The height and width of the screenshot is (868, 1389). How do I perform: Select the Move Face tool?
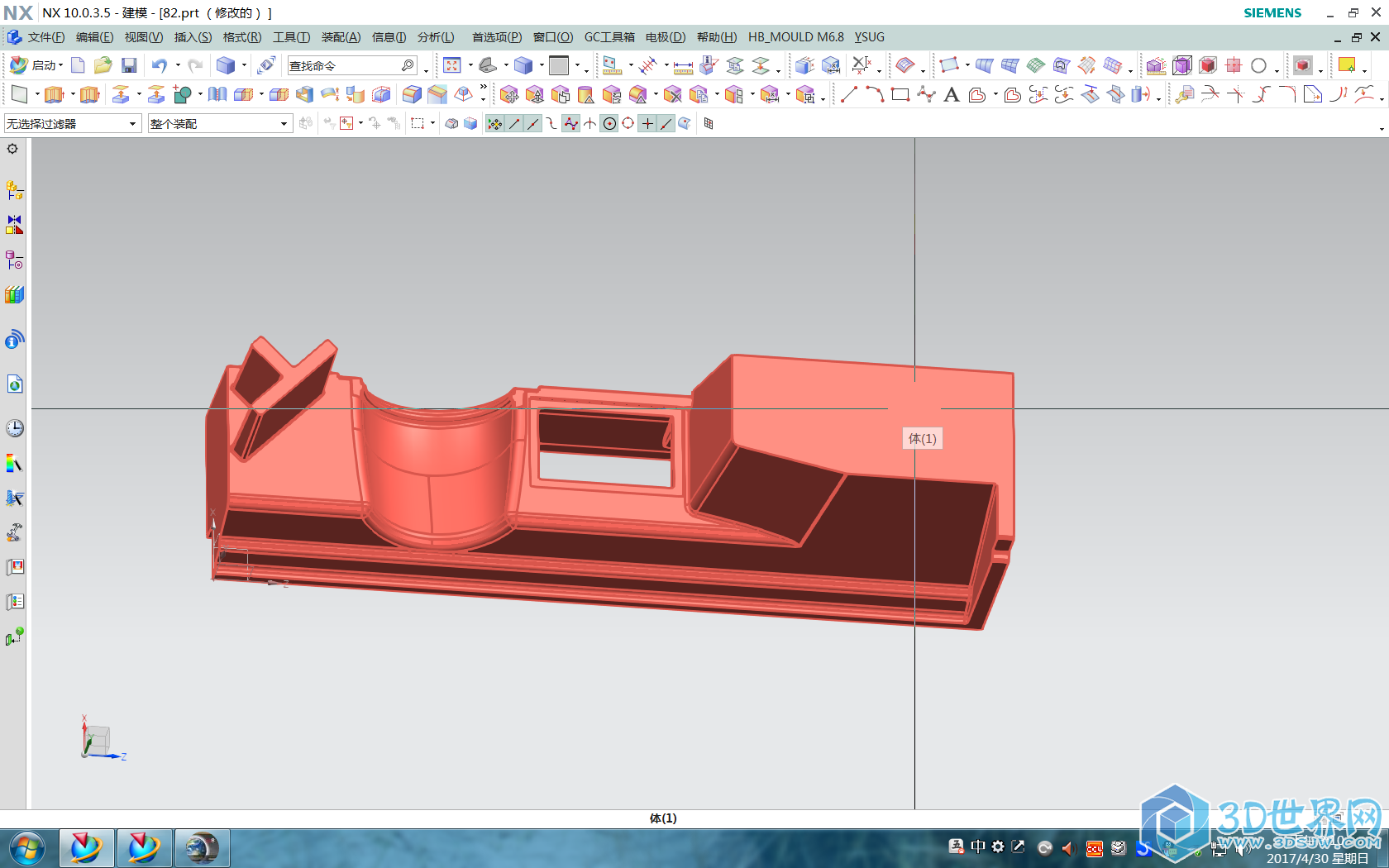point(509,94)
